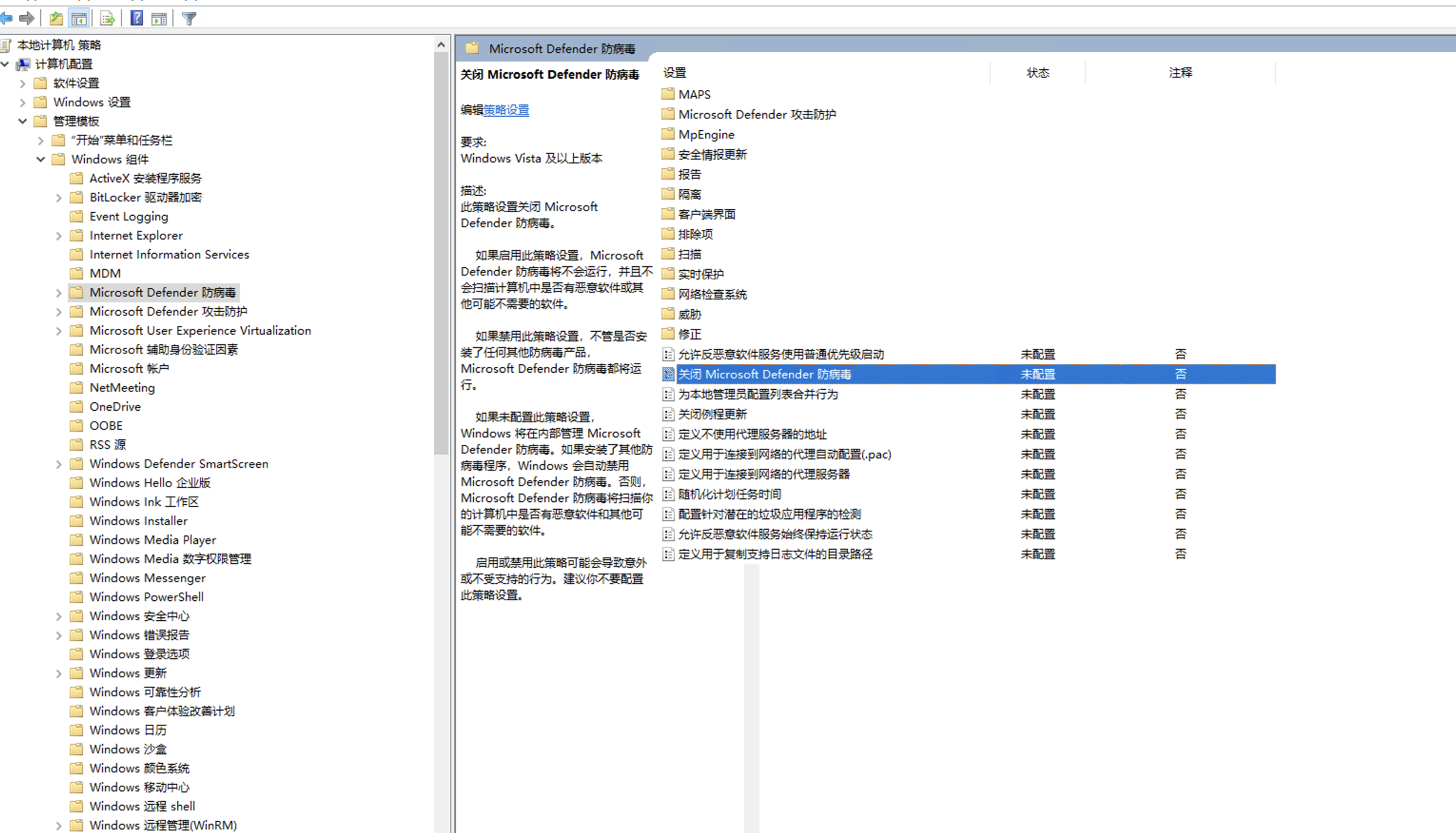Click the gray Forward arrow in toolbar
The width and height of the screenshot is (1456, 833).
[26, 18]
